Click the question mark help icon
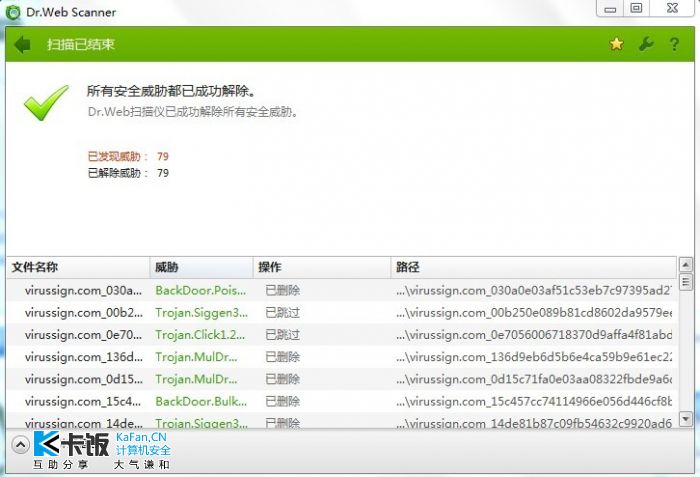 (x=674, y=45)
